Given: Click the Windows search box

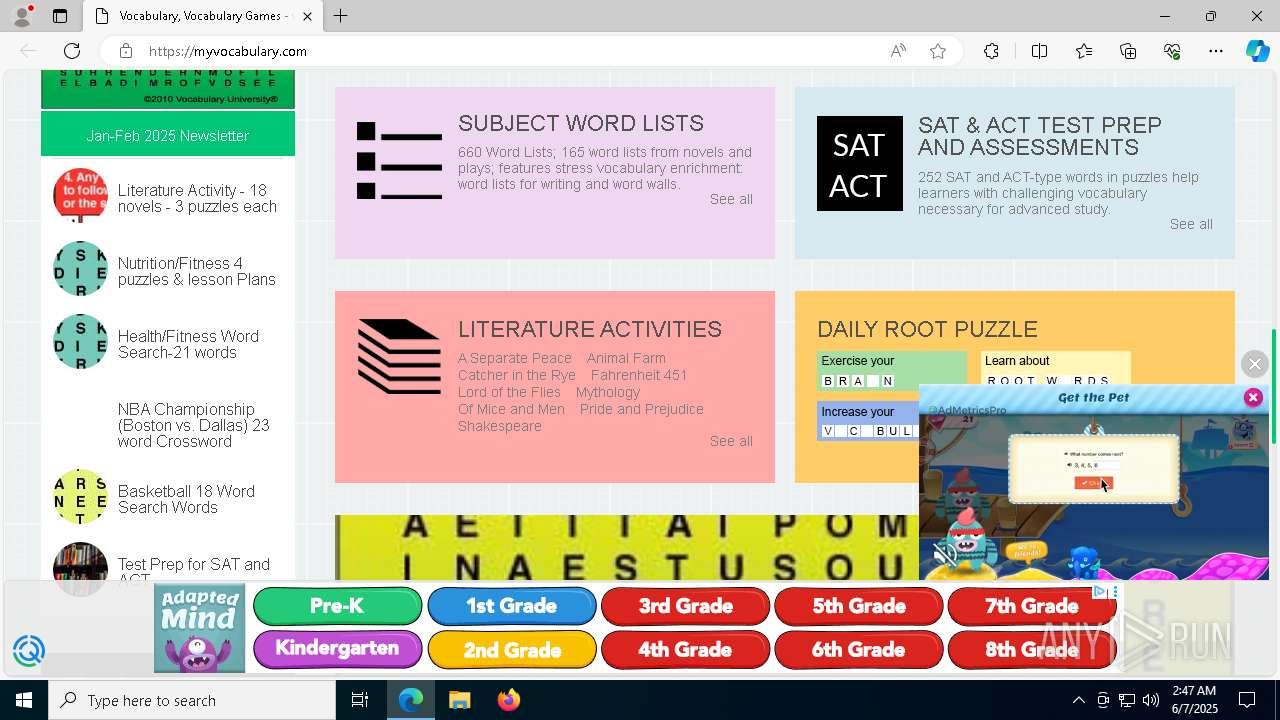Looking at the screenshot, I should coord(192,700).
